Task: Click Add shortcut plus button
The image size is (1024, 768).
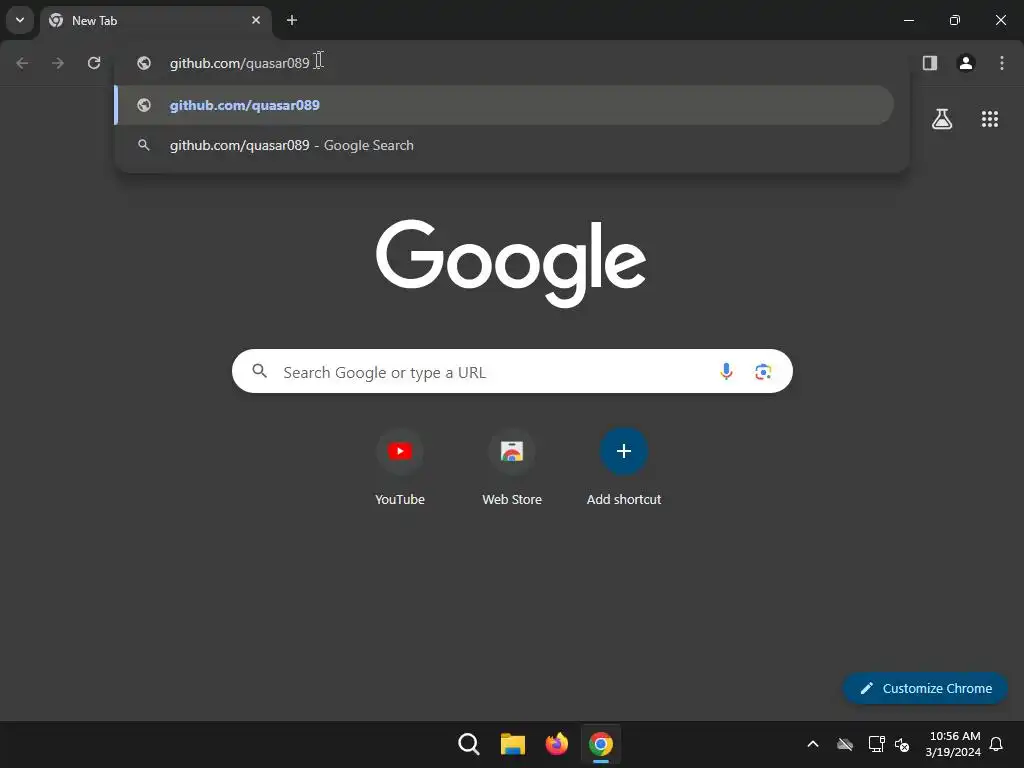Action: [624, 451]
